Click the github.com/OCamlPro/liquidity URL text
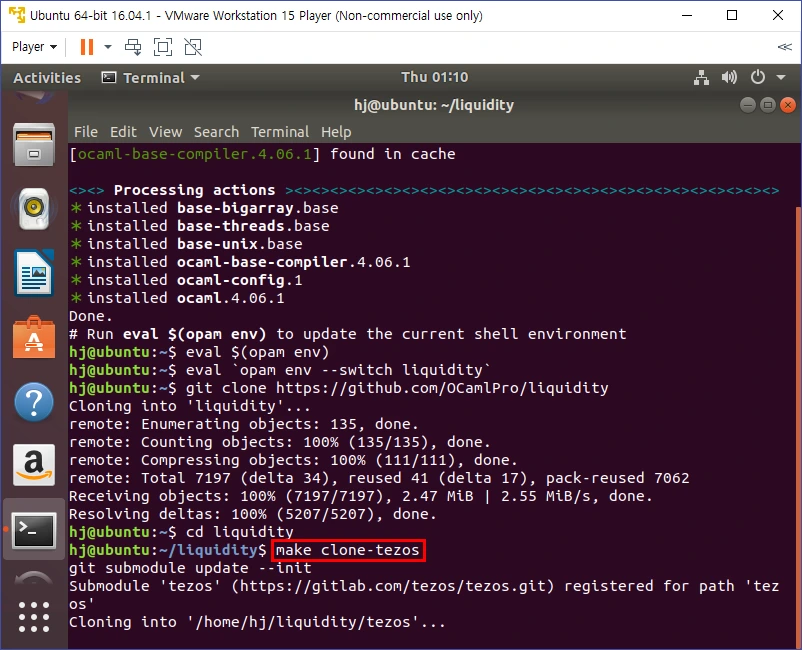 coord(442,388)
